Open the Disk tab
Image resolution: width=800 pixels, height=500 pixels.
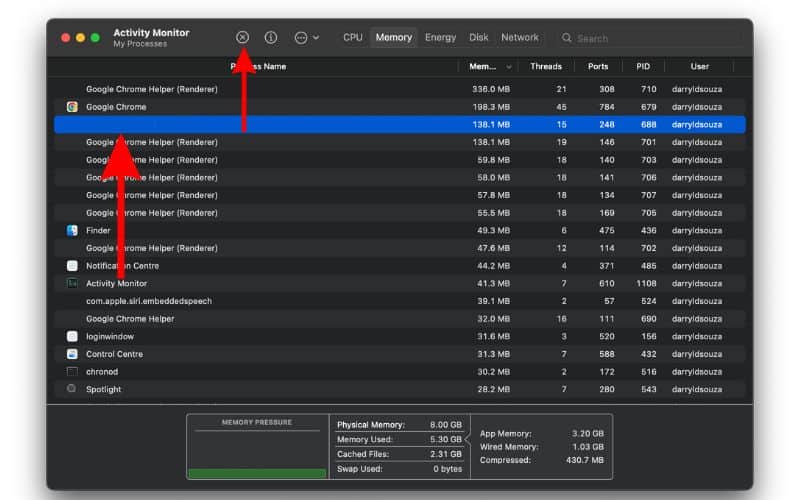[479, 38]
